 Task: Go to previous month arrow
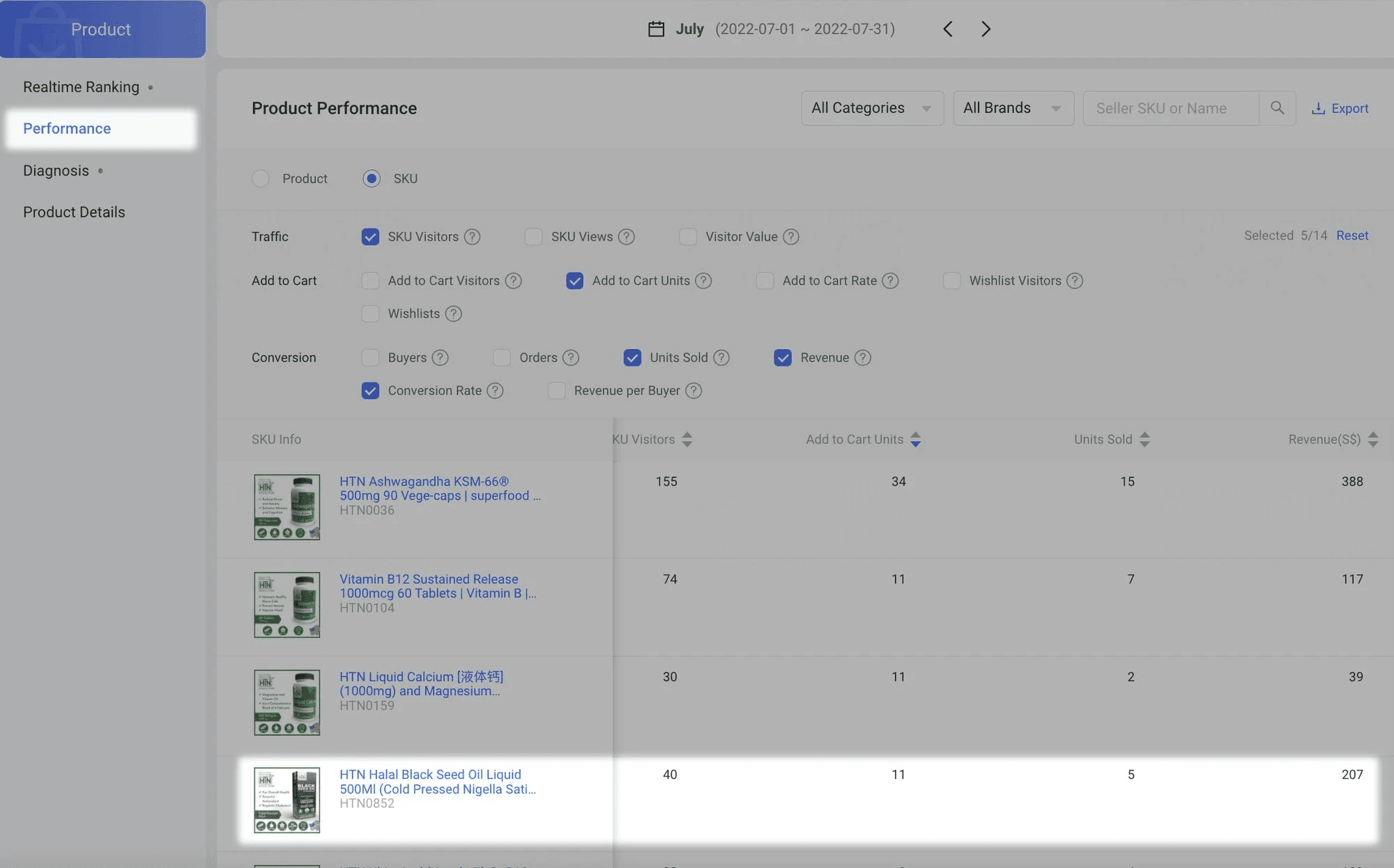pos(948,29)
